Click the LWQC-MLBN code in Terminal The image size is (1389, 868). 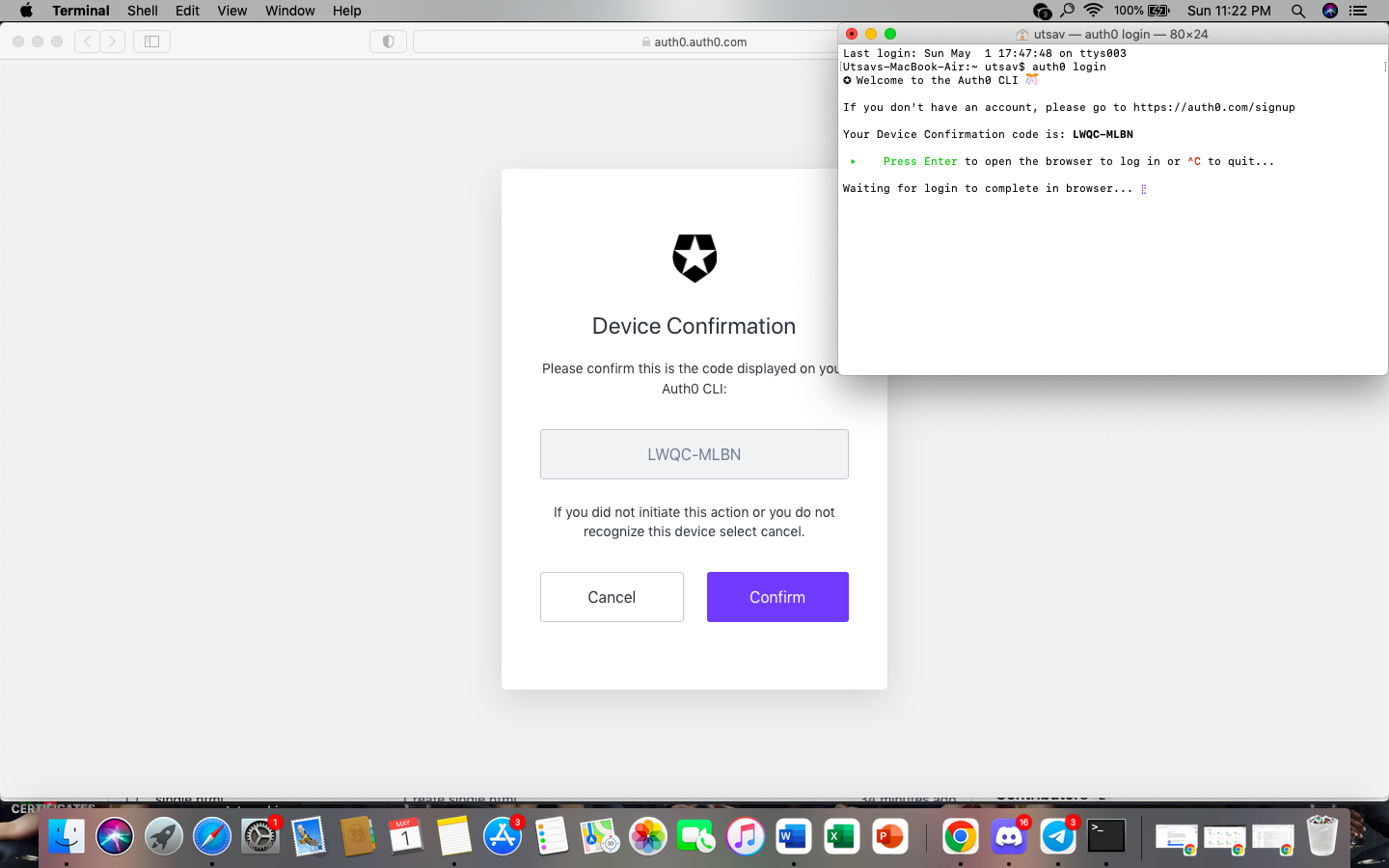[x=1103, y=134]
